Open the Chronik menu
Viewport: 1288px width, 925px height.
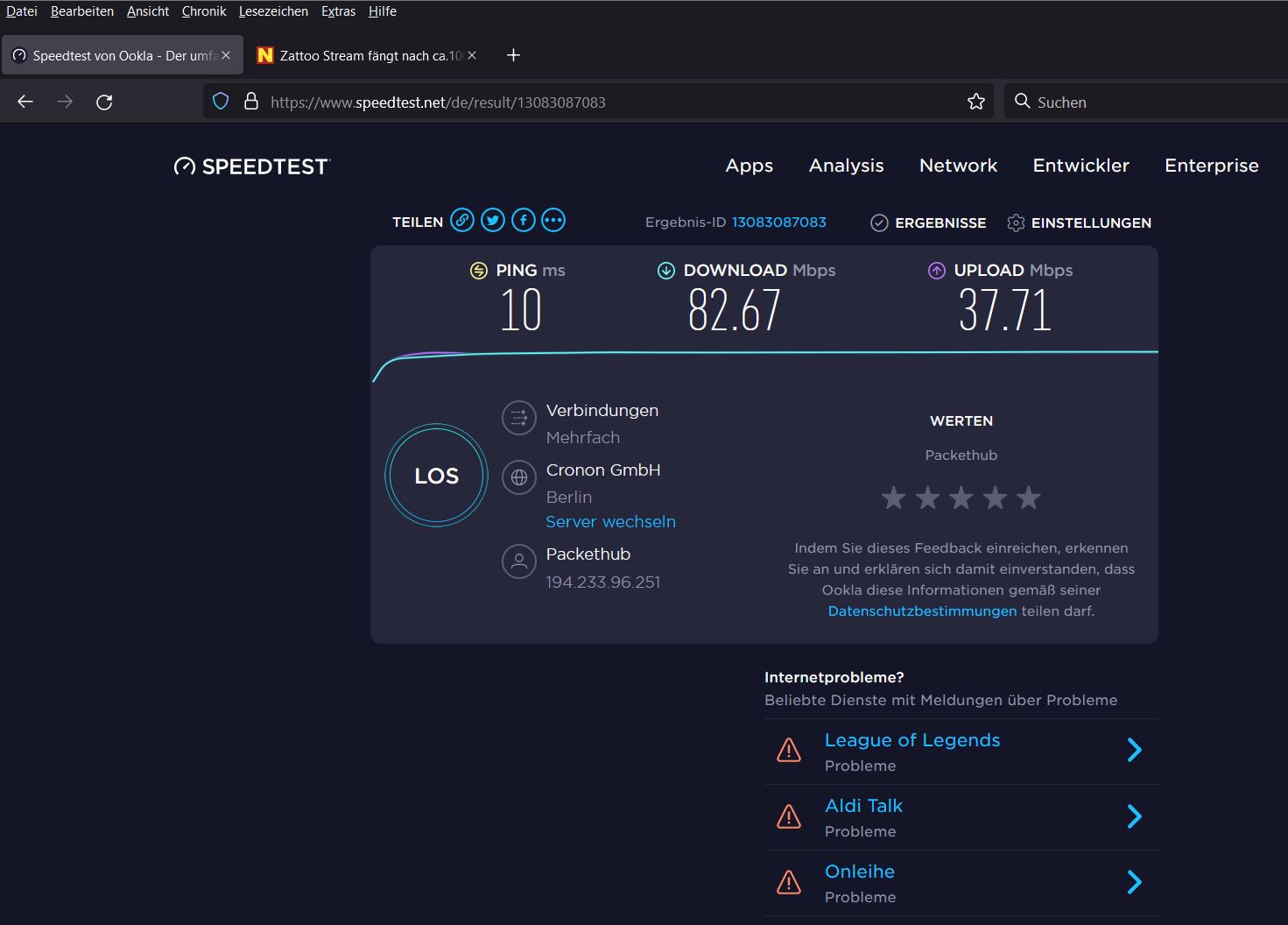click(204, 11)
